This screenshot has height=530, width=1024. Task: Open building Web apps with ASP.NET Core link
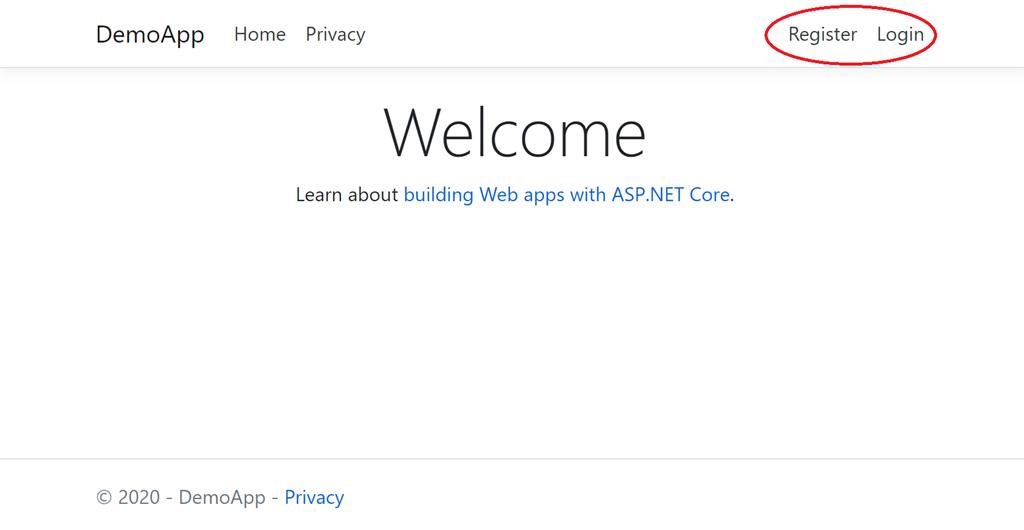pyautogui.click(x=566, y=195)
